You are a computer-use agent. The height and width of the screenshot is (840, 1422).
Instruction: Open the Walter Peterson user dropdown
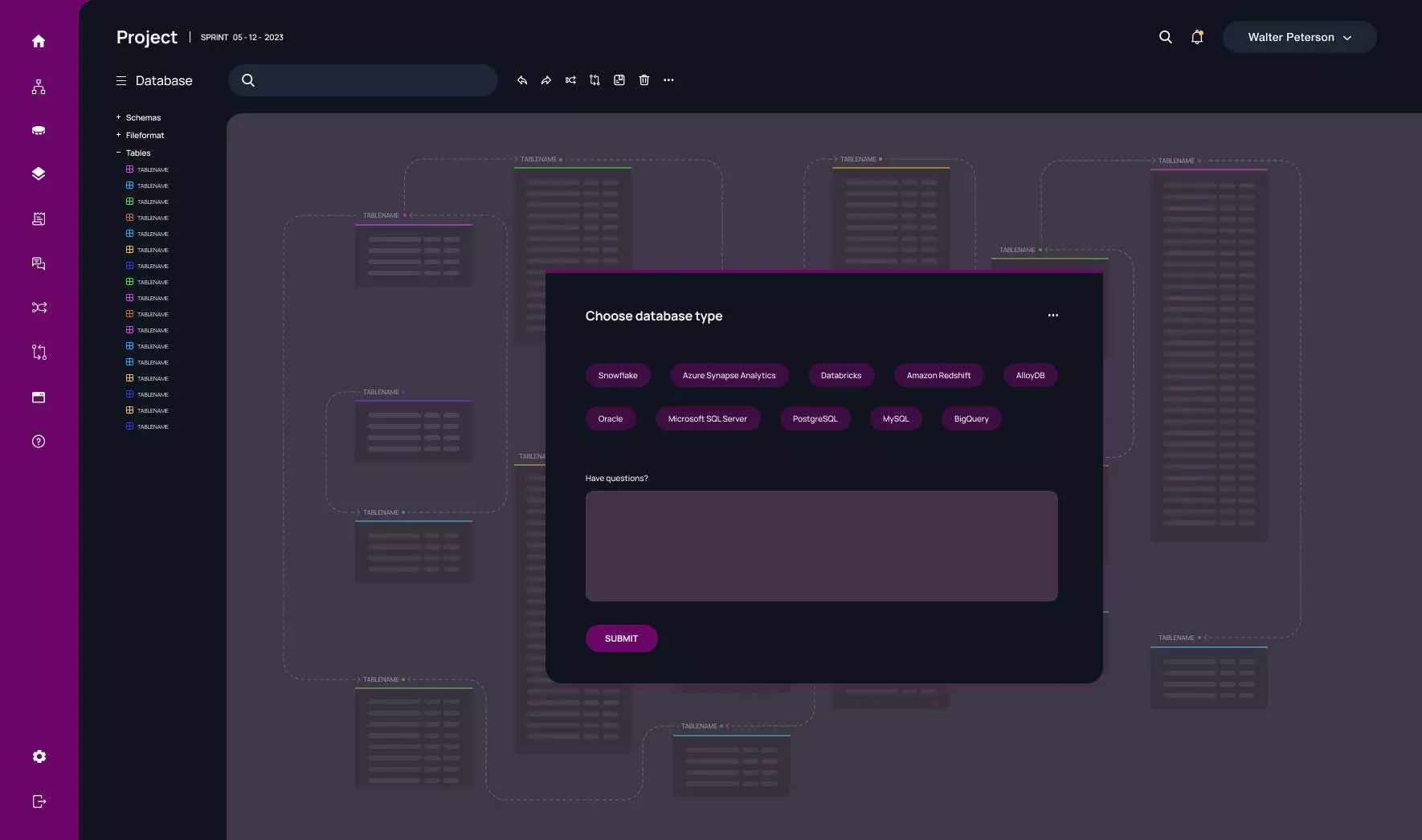(x=1299, y=37)
